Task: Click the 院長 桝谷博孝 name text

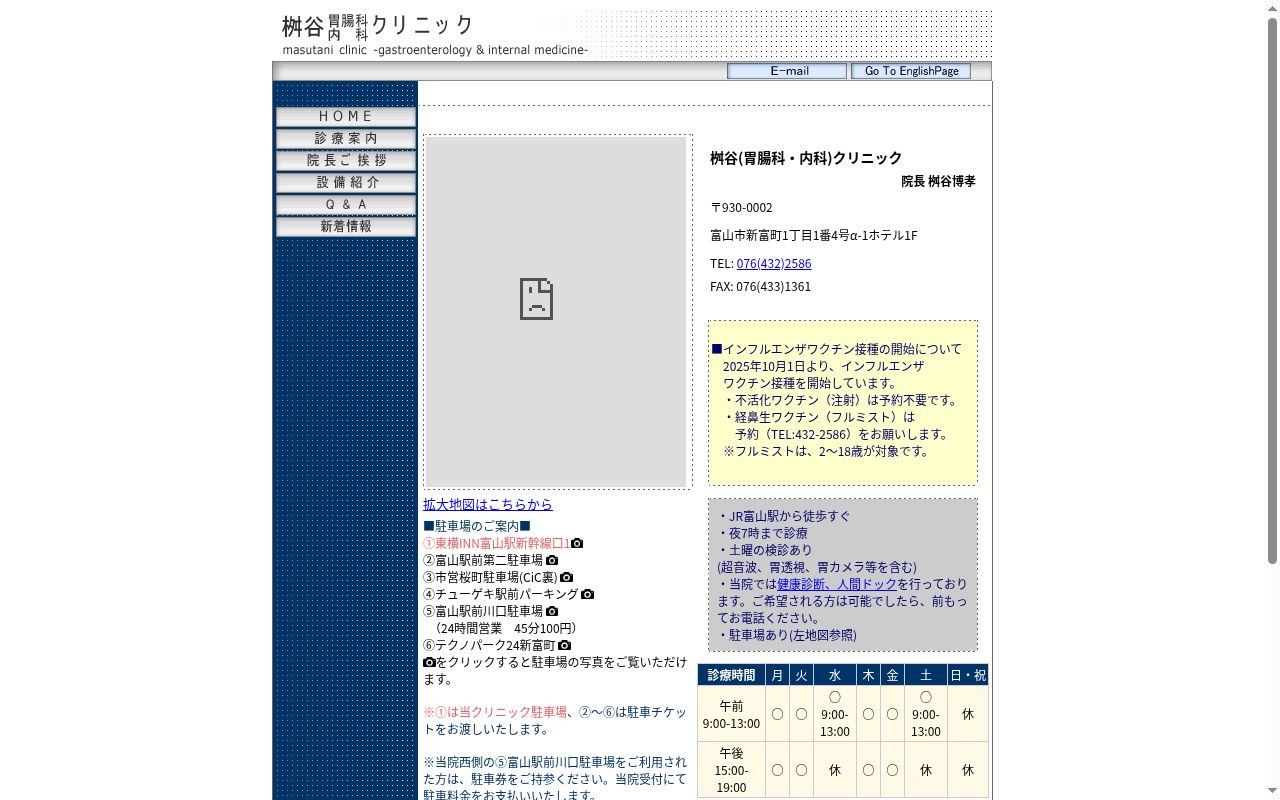Action: [x=938, y=181]
